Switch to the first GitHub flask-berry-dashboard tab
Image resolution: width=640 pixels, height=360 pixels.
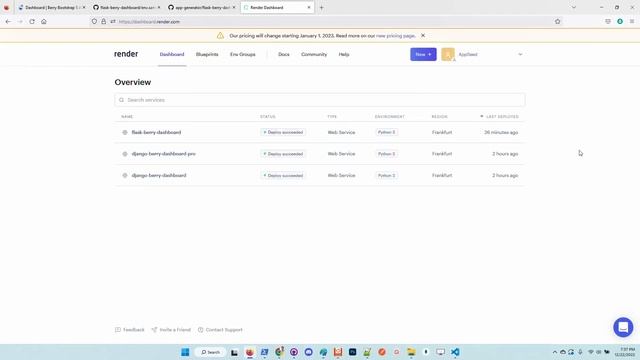(x=126, y=7)
